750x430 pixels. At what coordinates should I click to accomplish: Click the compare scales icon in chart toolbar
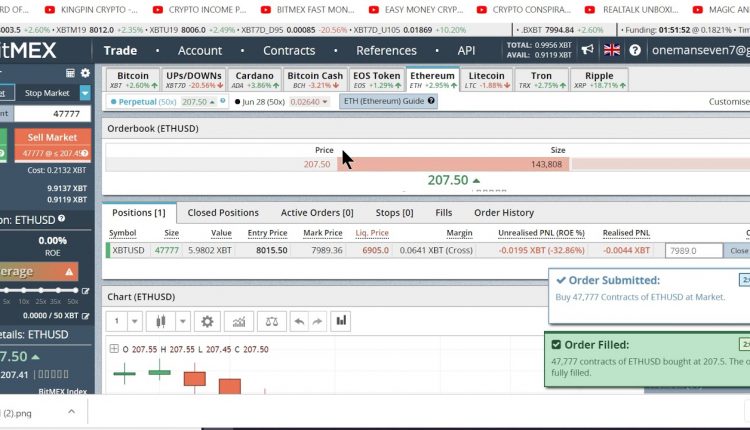(272, 321)
